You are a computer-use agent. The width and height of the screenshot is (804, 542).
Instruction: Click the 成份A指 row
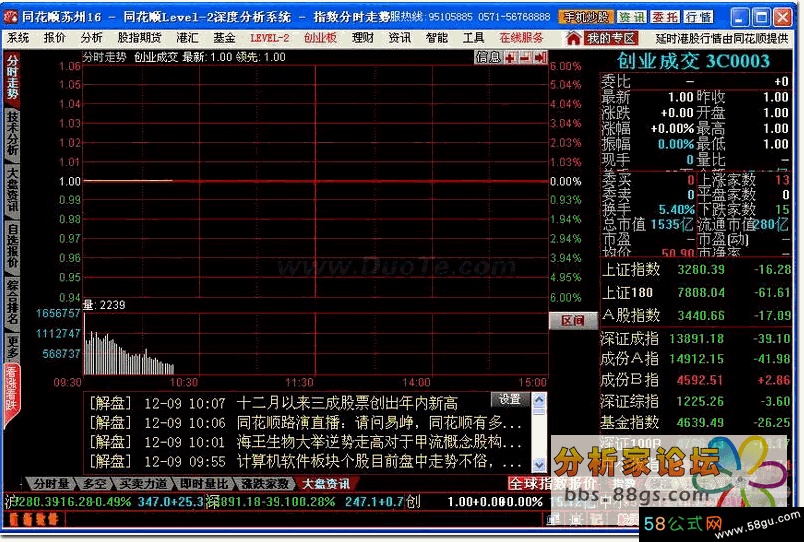696,359
